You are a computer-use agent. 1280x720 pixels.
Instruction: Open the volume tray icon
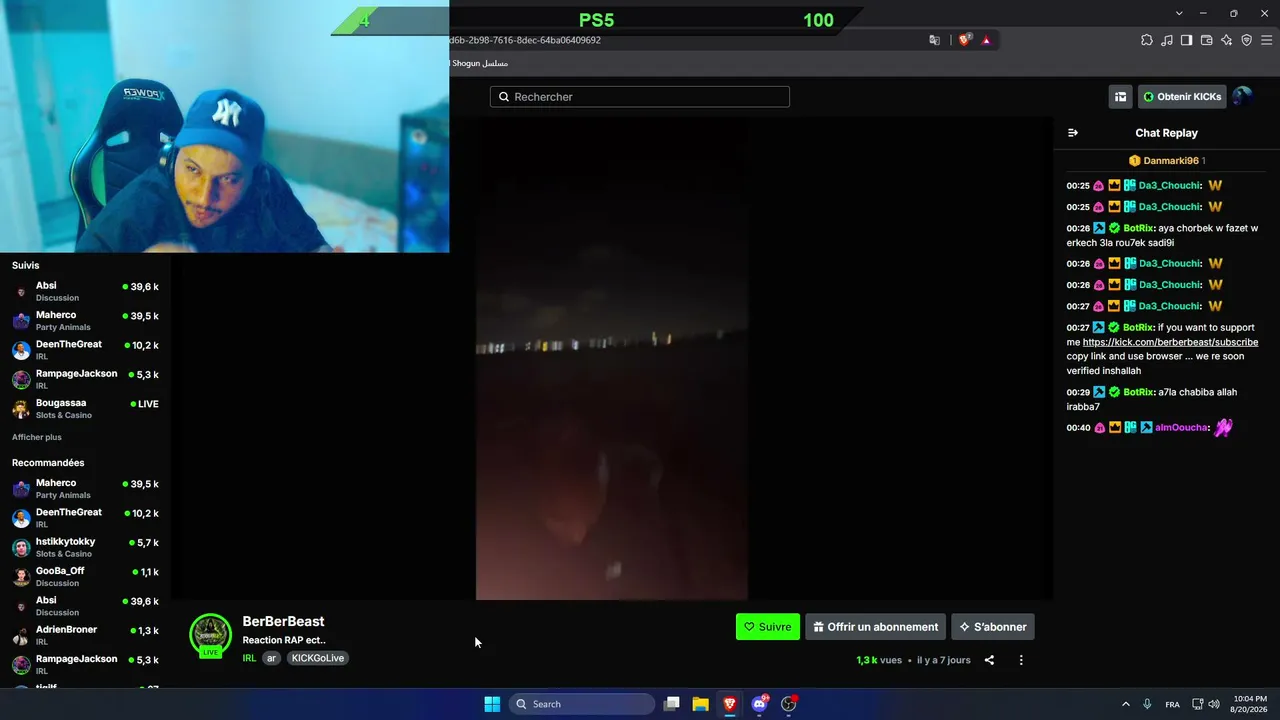click(1214, 704)
